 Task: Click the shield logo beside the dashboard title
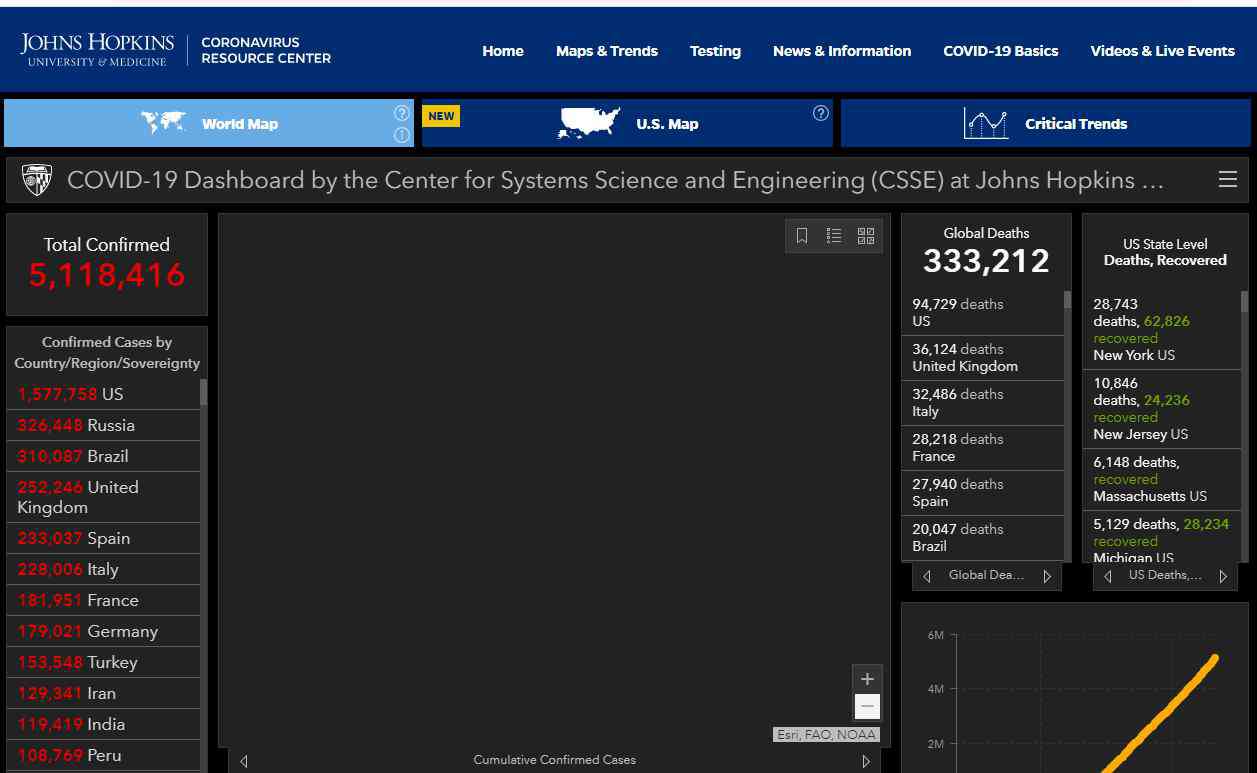pyautogui.click(x=37, y=180)
